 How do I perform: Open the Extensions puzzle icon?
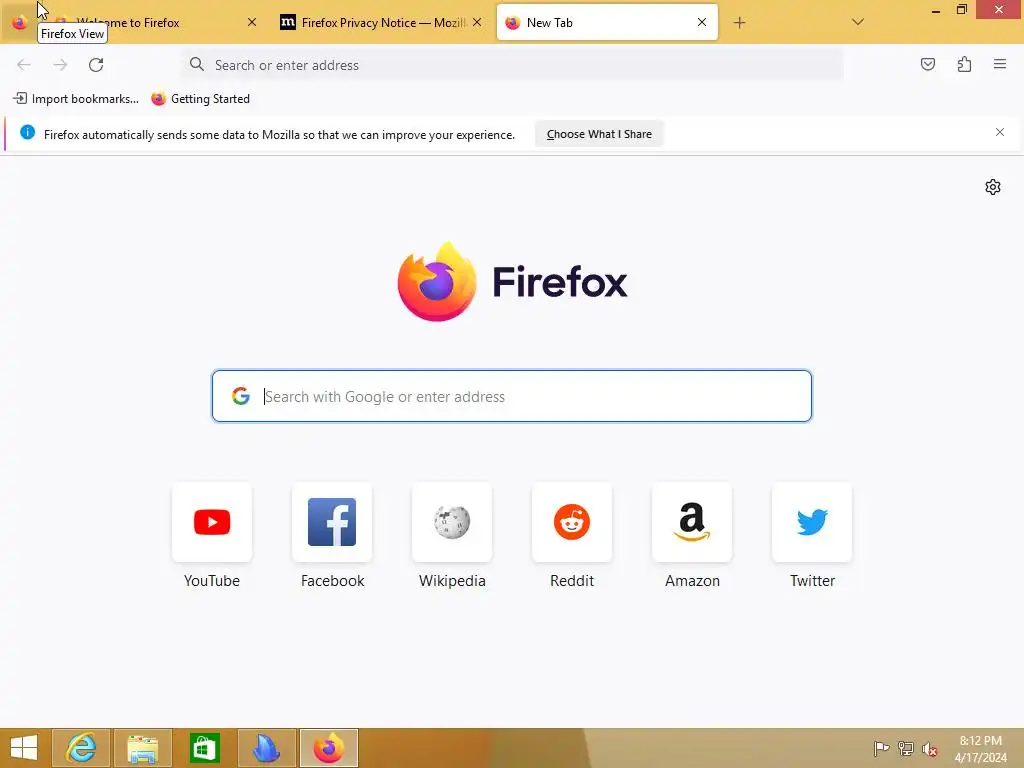click(x=964, y=64)
